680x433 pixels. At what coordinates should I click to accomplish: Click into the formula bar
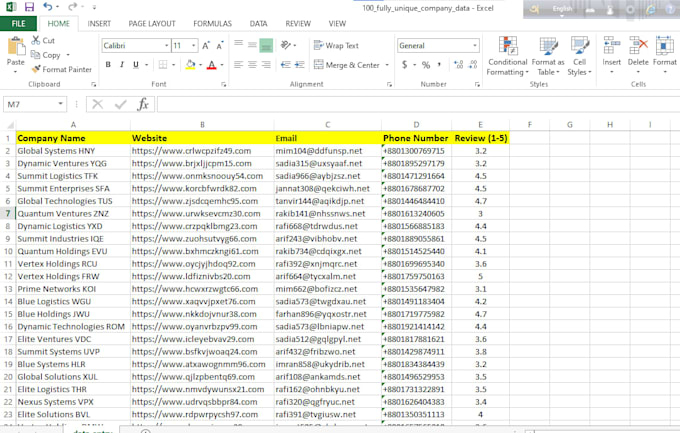click(418, 104)
